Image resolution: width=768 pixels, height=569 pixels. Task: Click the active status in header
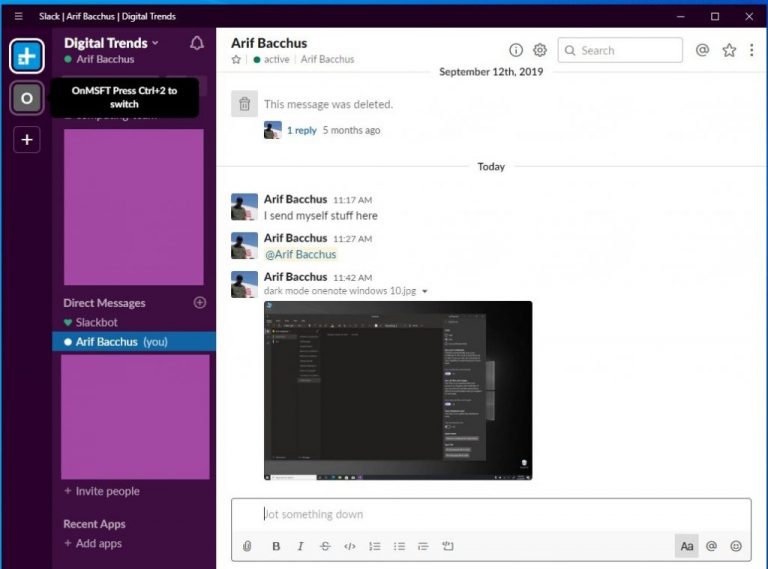(x=271, y=60)
